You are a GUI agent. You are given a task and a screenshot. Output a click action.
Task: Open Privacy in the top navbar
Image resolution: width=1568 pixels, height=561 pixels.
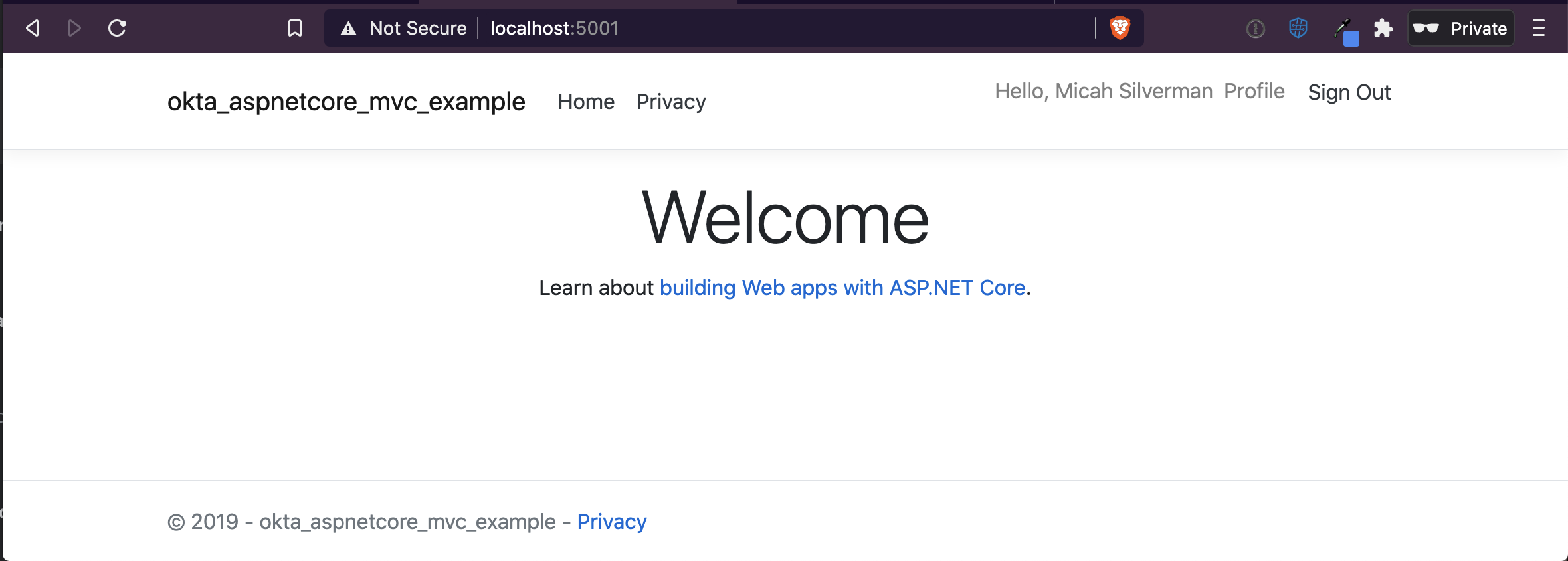[670, 102]
